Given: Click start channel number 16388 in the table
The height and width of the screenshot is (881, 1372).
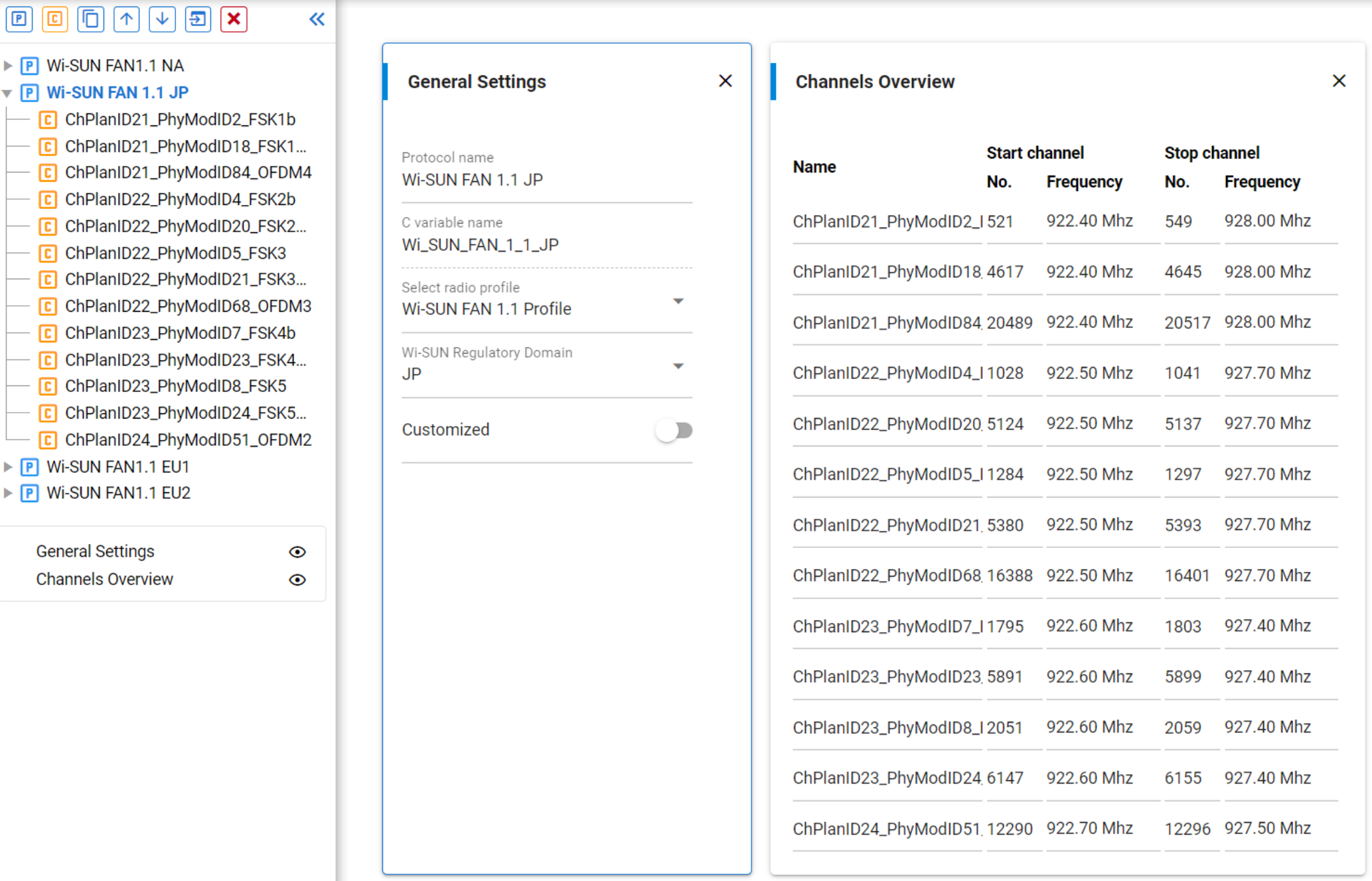Looking at the screenshot, I should pyautogui.click(x=1010, y=576).
